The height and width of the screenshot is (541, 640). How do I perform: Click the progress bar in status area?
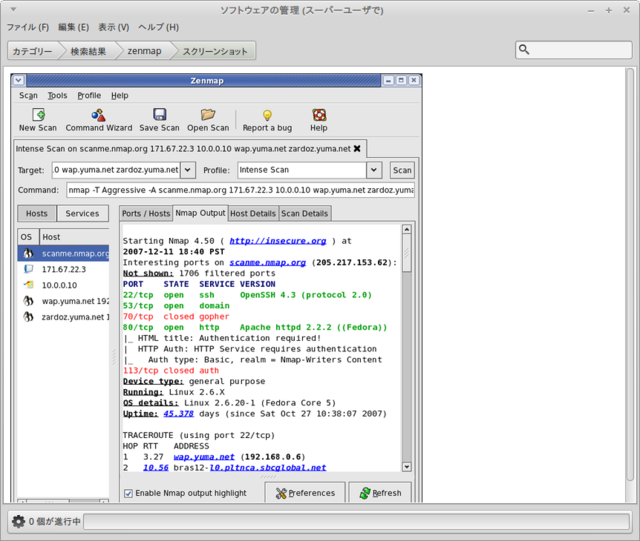click(356, 521)
